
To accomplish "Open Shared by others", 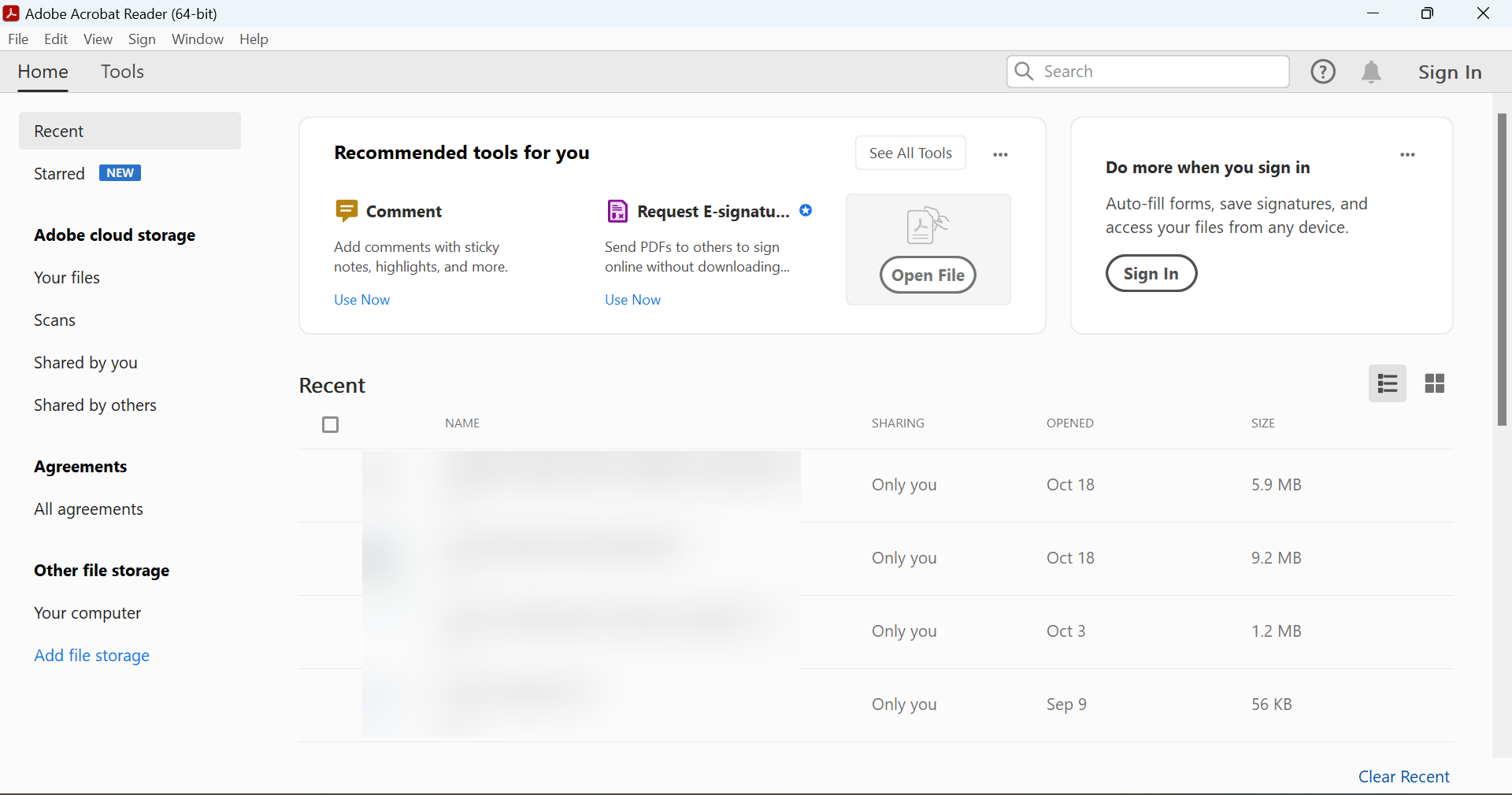I will (94, 405).
